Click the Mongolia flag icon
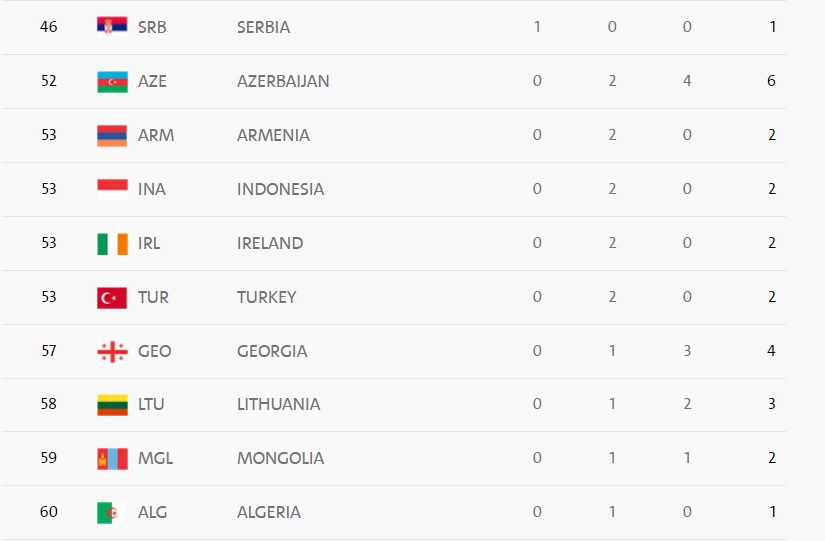Screen dimensions: 825x541 point(111,458)
